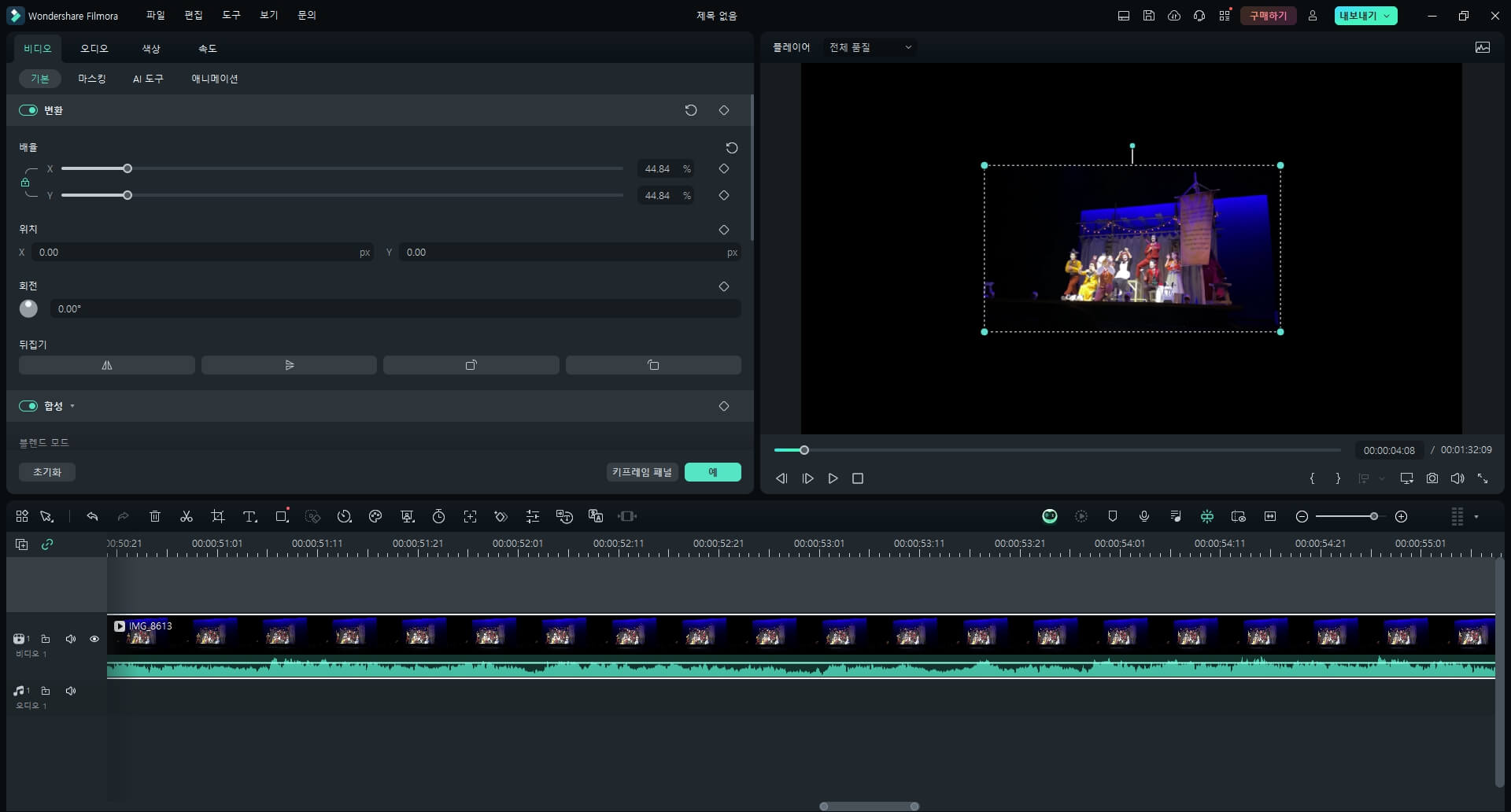Mute the video 1 track speaker

coord(71,639)
